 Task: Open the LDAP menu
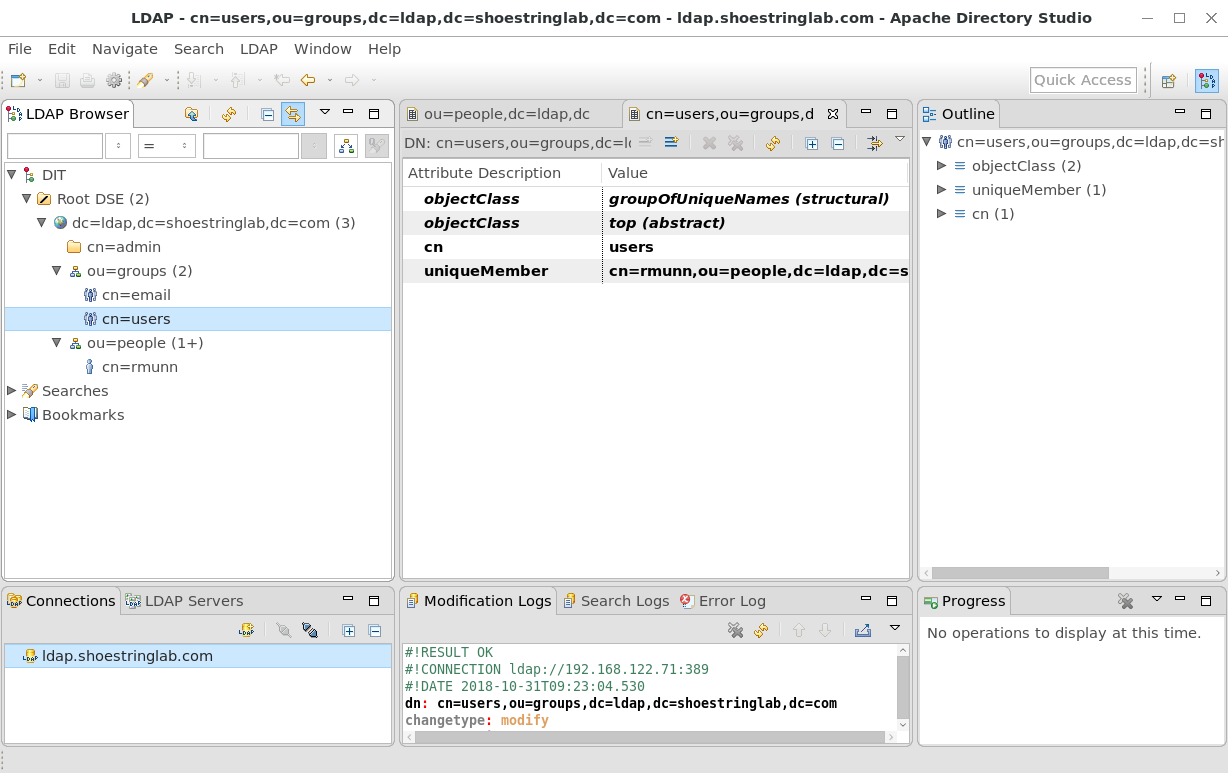tap(259, 49)
